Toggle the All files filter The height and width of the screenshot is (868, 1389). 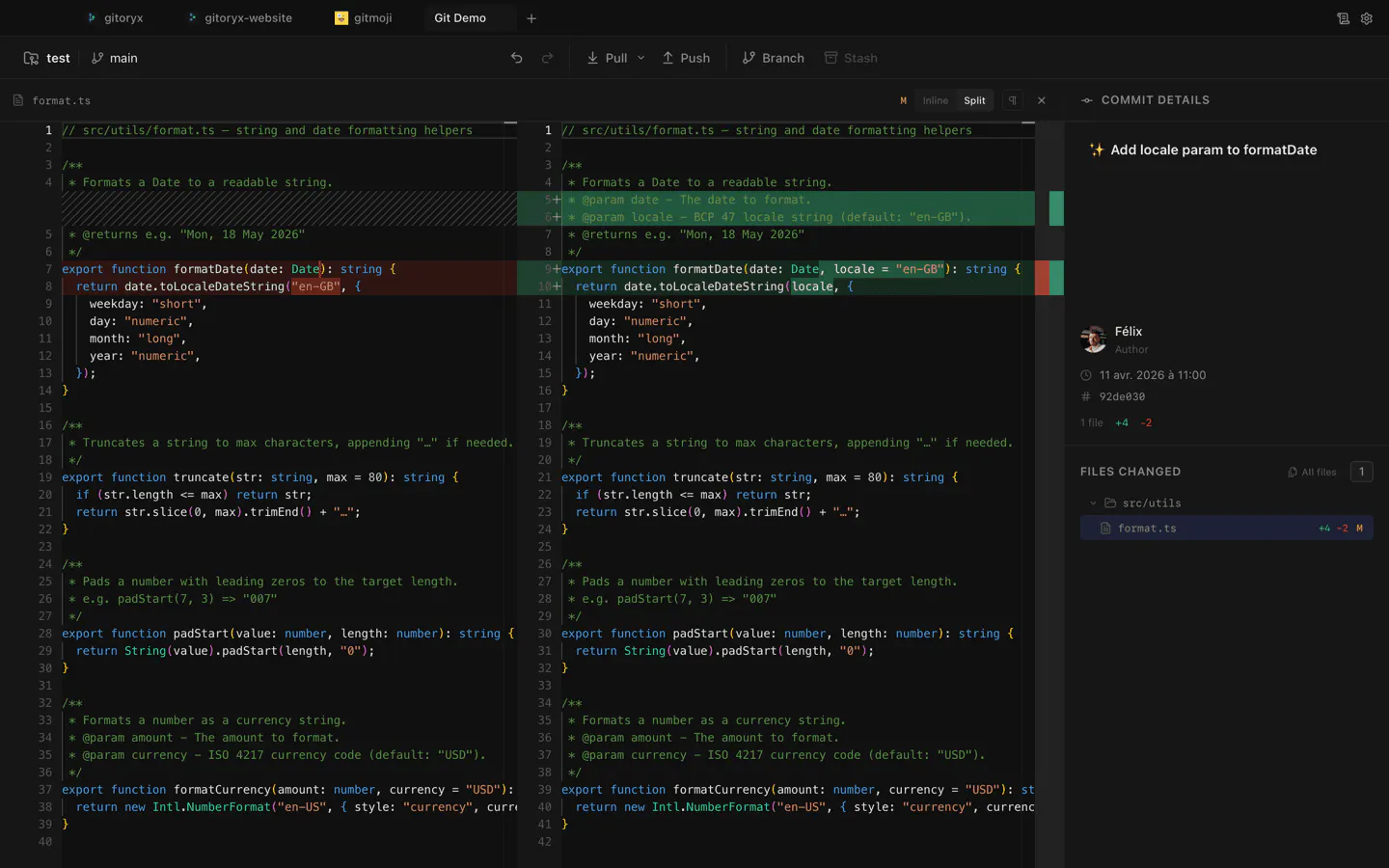[1313, 472]
